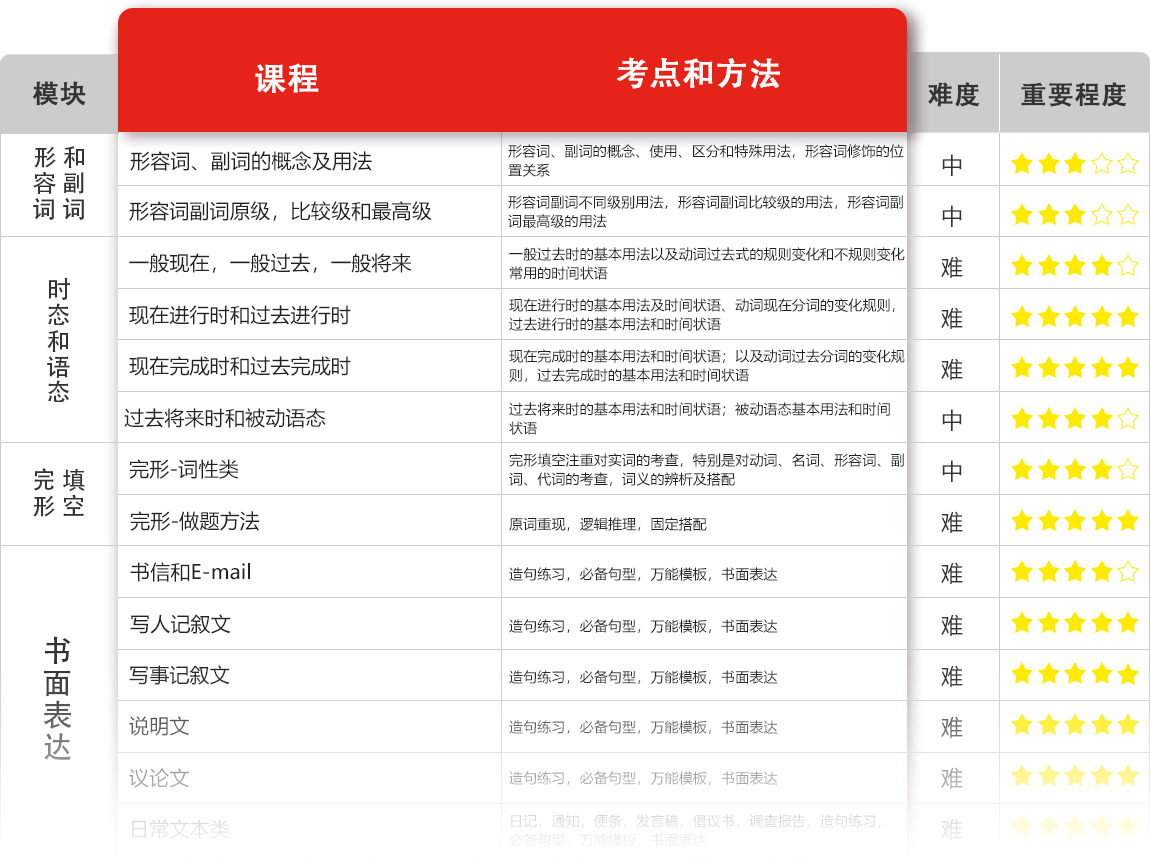Click description starting 完形填空注重对实词的考查

(706, 470)
